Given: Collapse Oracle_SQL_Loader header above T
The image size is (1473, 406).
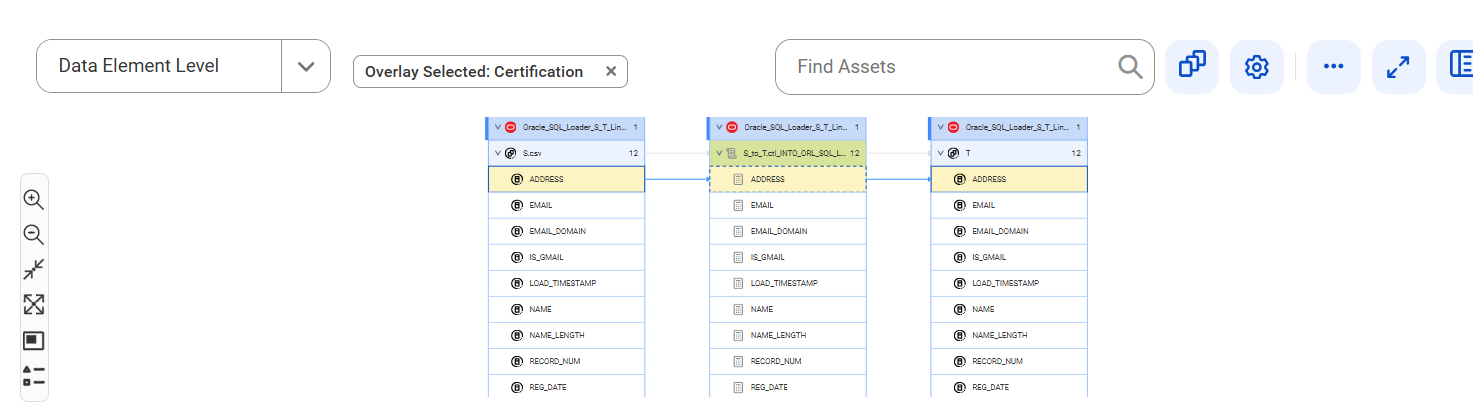Looking at the screenshot, I should tap(940, 127).
